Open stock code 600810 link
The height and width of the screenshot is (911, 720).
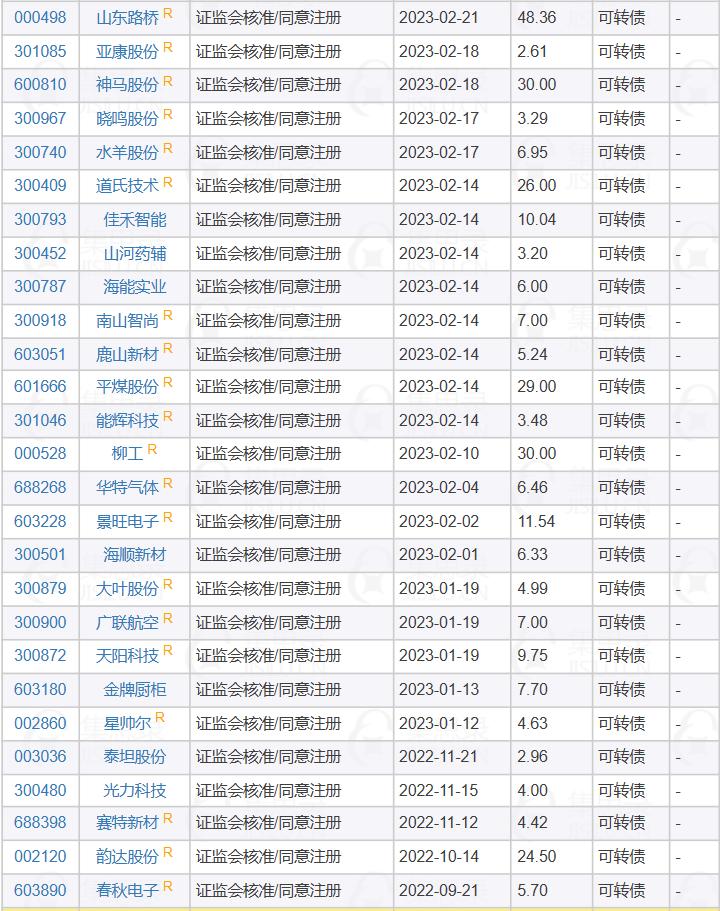tap(40, 84)
